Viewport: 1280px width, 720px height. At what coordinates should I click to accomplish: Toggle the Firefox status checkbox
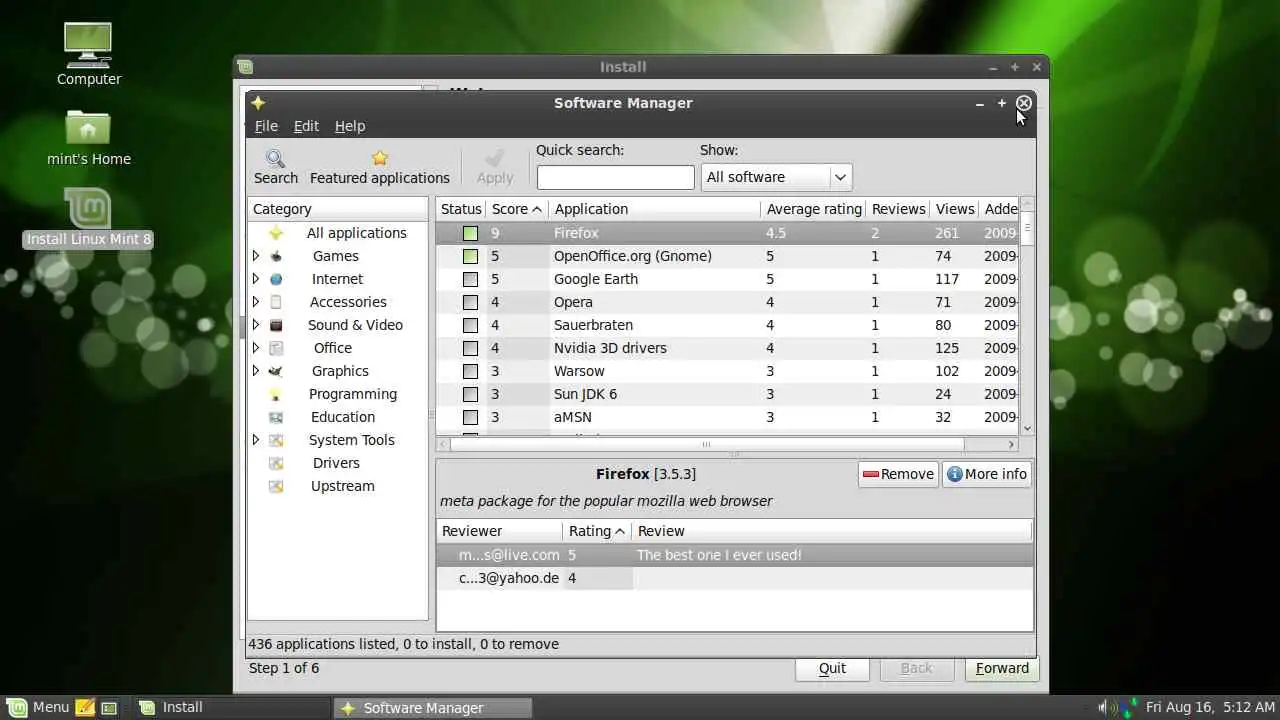click(470, 233)
